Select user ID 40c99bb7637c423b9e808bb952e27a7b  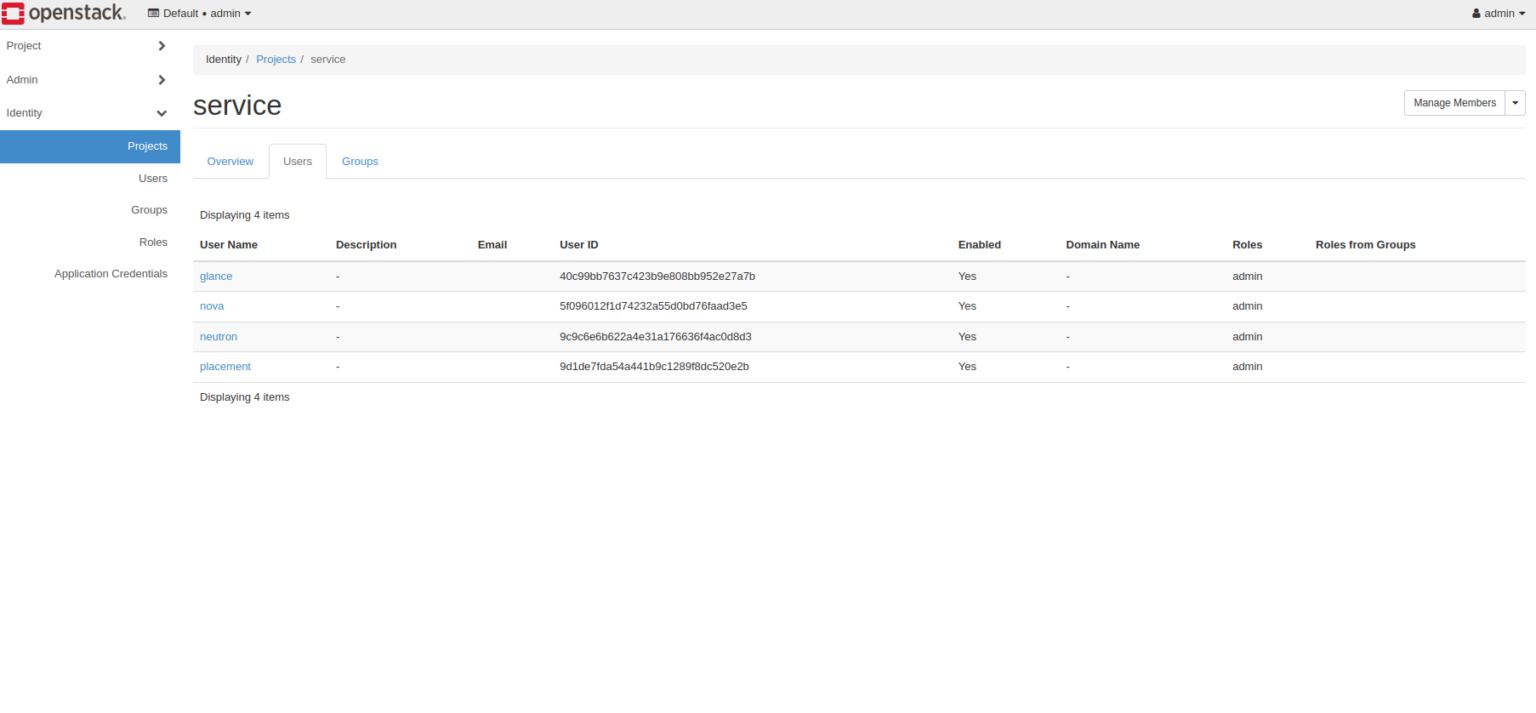(657, 276)
